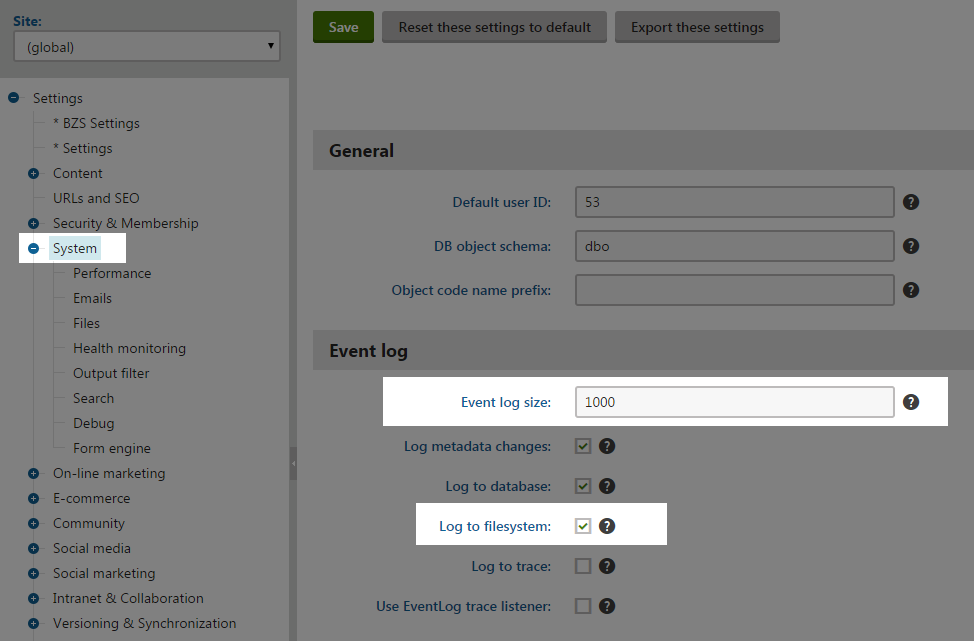Open help icon for Log to filesystem

click(607, 526)
